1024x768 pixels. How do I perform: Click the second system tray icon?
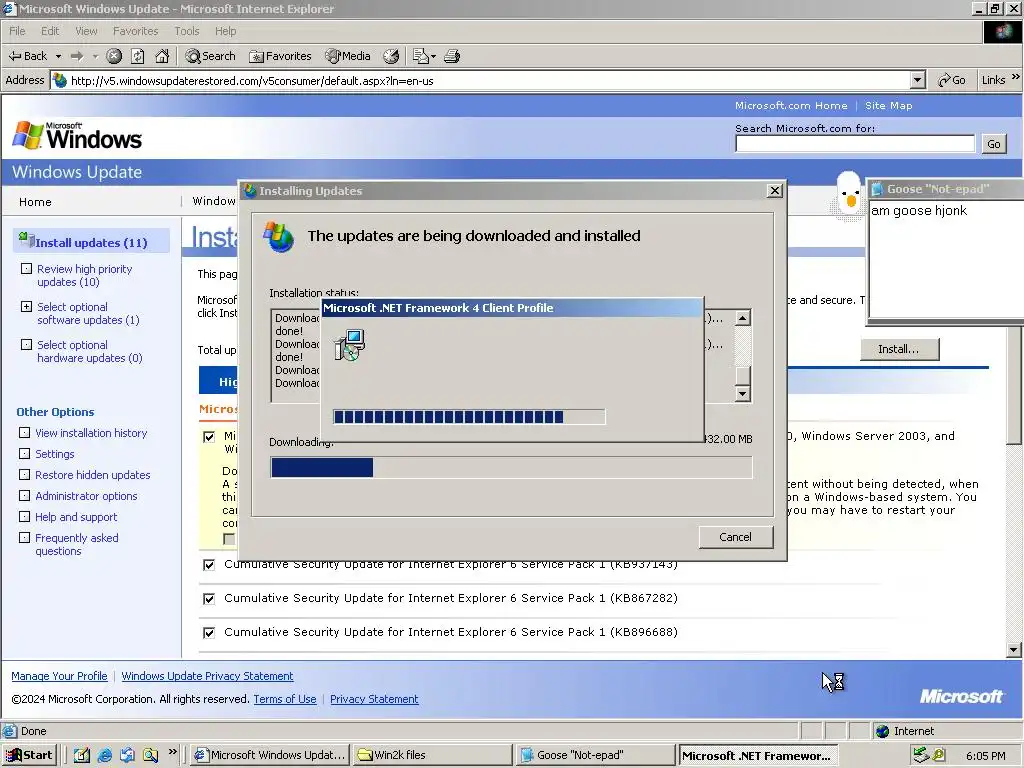(x=939, y=755)
